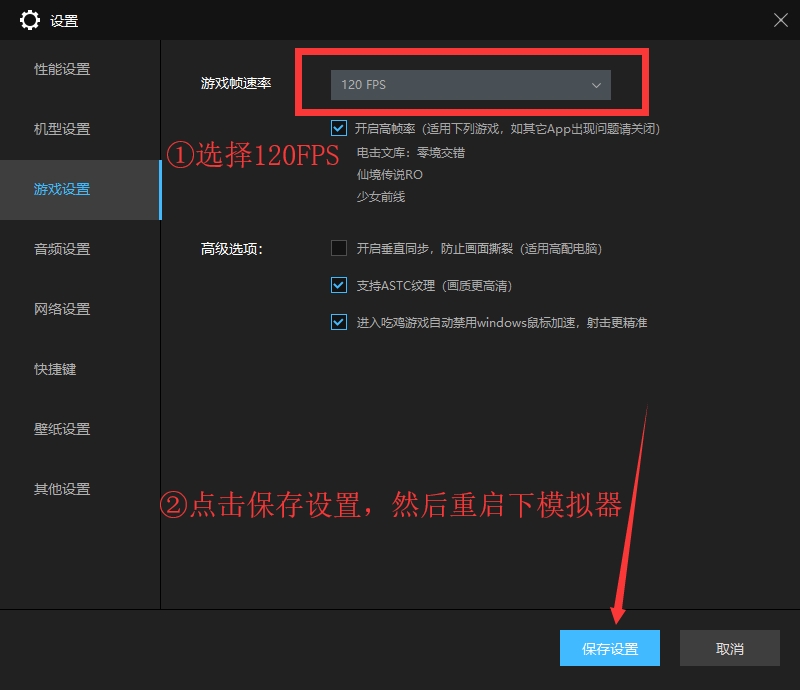Screen dimensions: 800x690
Task: Enable the 开启垂直同步 checkbox
Action: pos(339,248)
